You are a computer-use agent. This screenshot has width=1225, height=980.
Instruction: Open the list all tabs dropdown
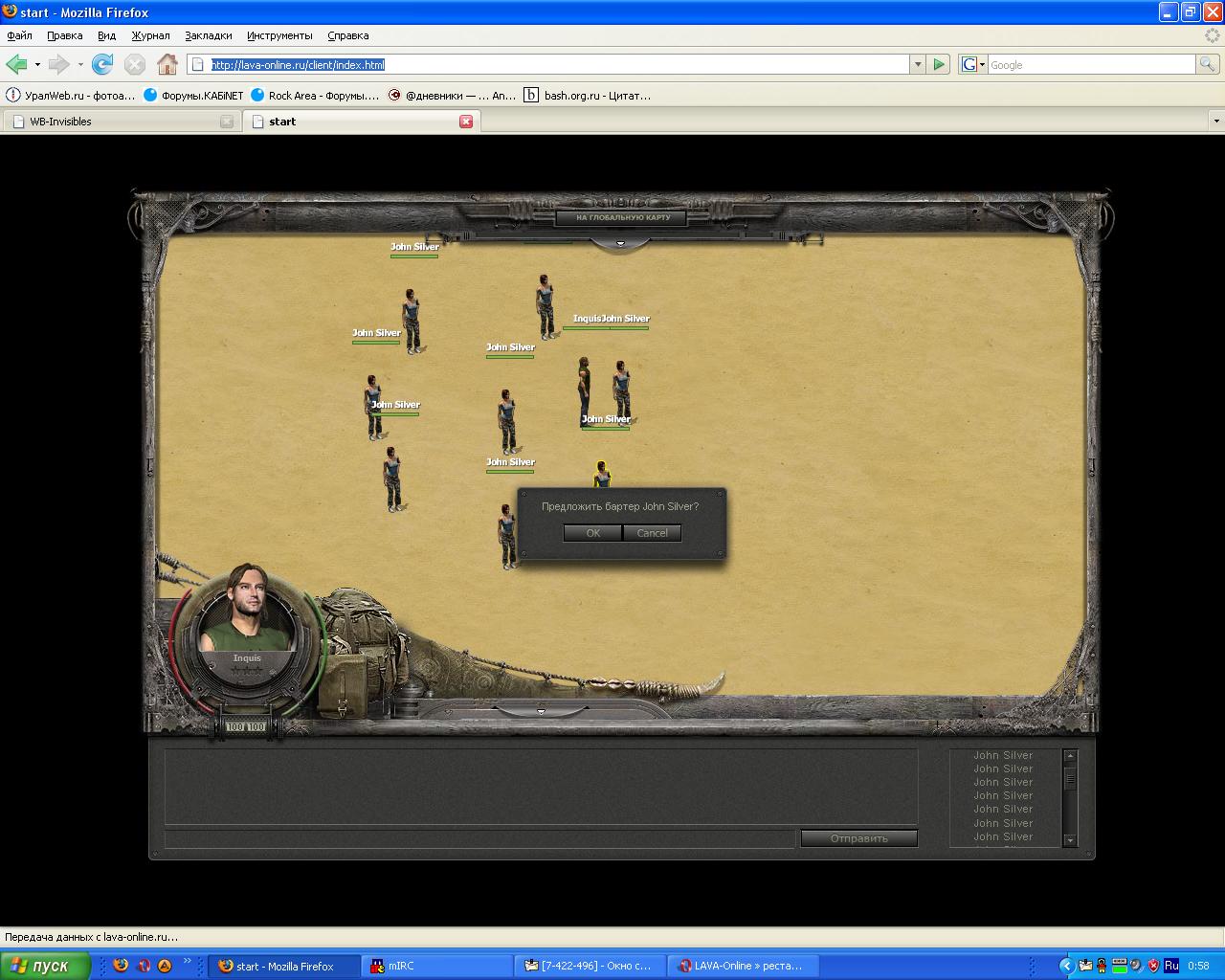(1215, 122)
